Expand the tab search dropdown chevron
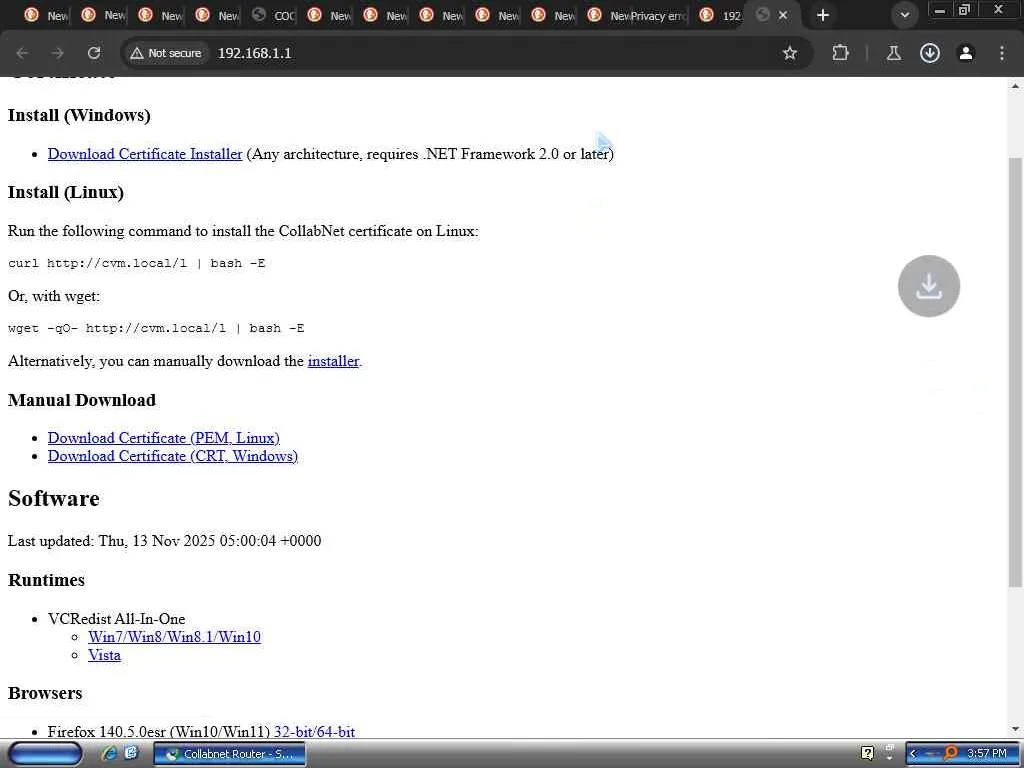Screen dimensions: 1024x768 (x=904, y=15)
